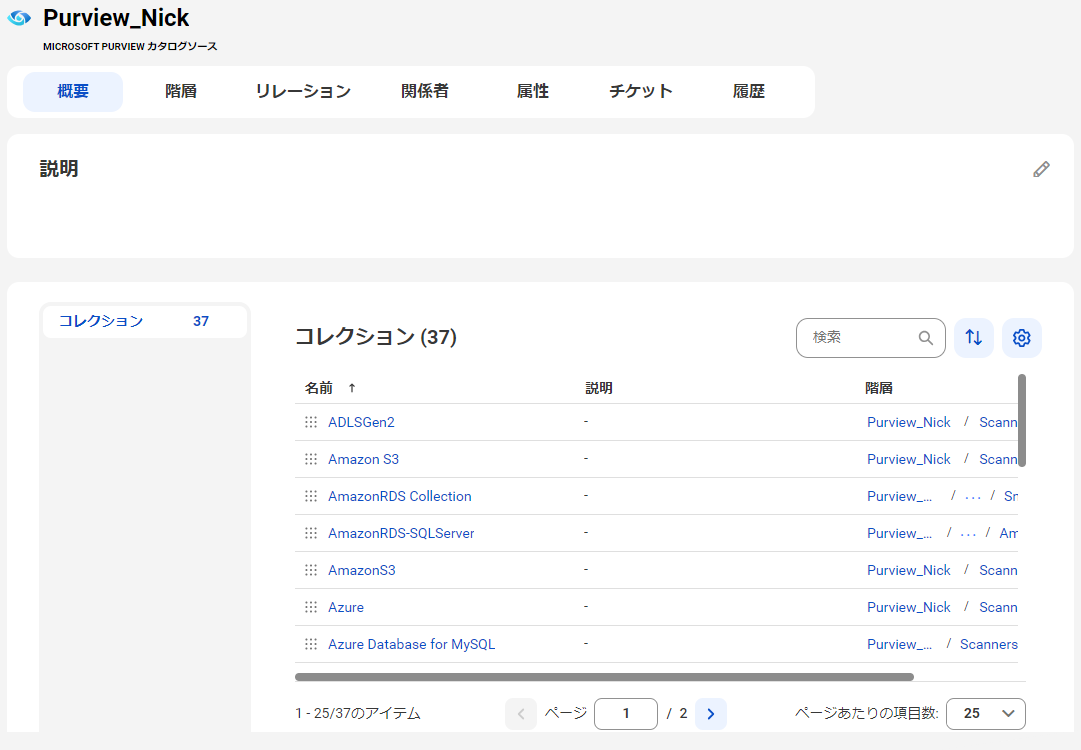1081x750 pixels.
Task: Click Scanners link in Azure Database for MySQL row
Action: [x=989, y=644]
